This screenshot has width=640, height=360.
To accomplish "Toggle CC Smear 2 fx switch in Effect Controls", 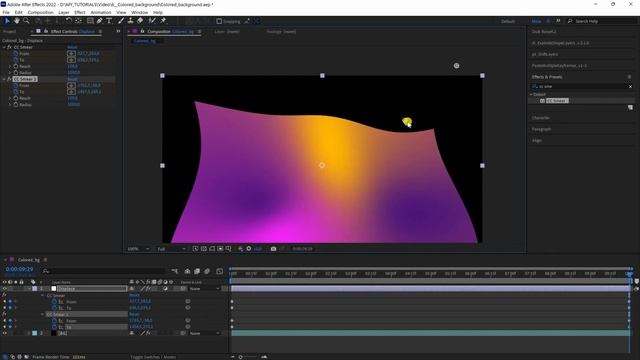I will [9, 79].
